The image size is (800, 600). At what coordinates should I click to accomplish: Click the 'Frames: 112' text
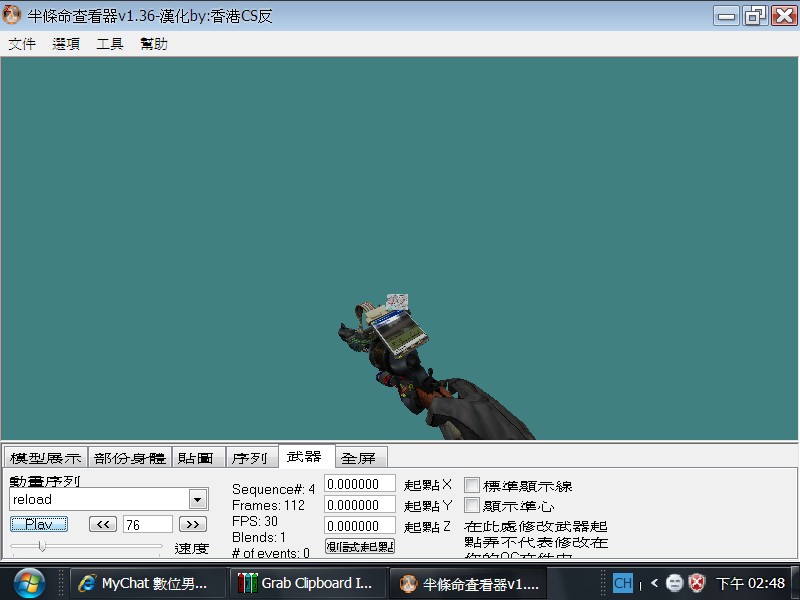pyautogui.click(x=268, y=505)
